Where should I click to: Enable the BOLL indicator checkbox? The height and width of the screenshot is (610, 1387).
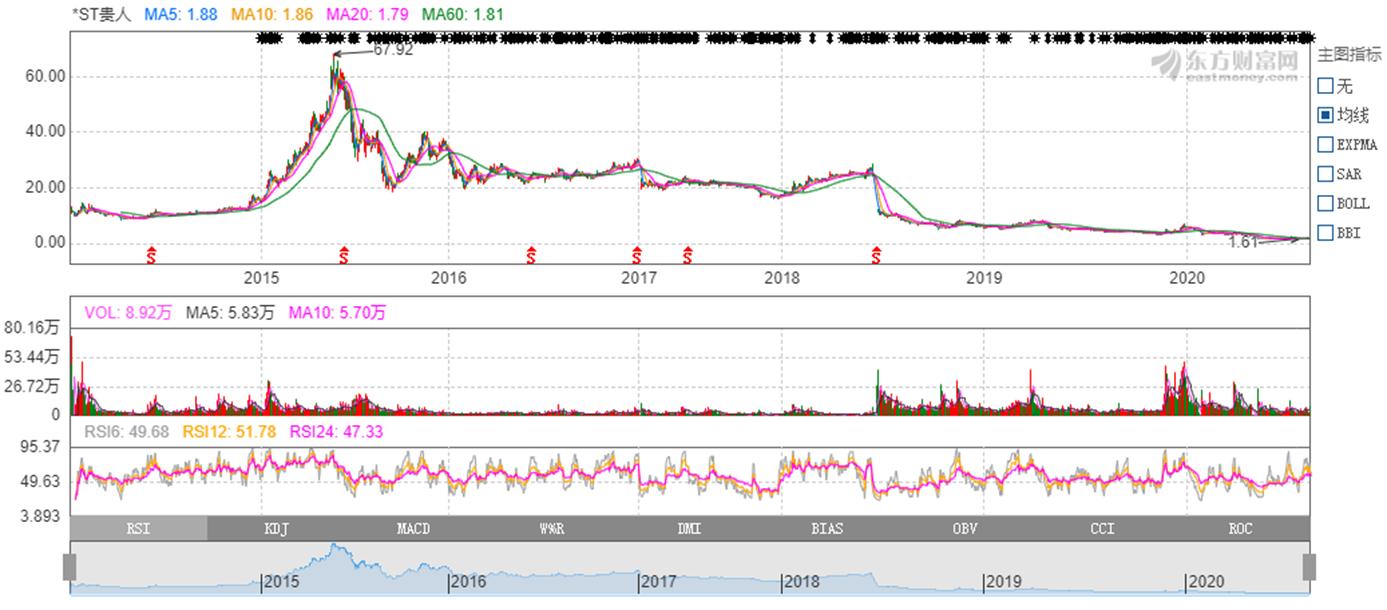[x=1325, y=203]
